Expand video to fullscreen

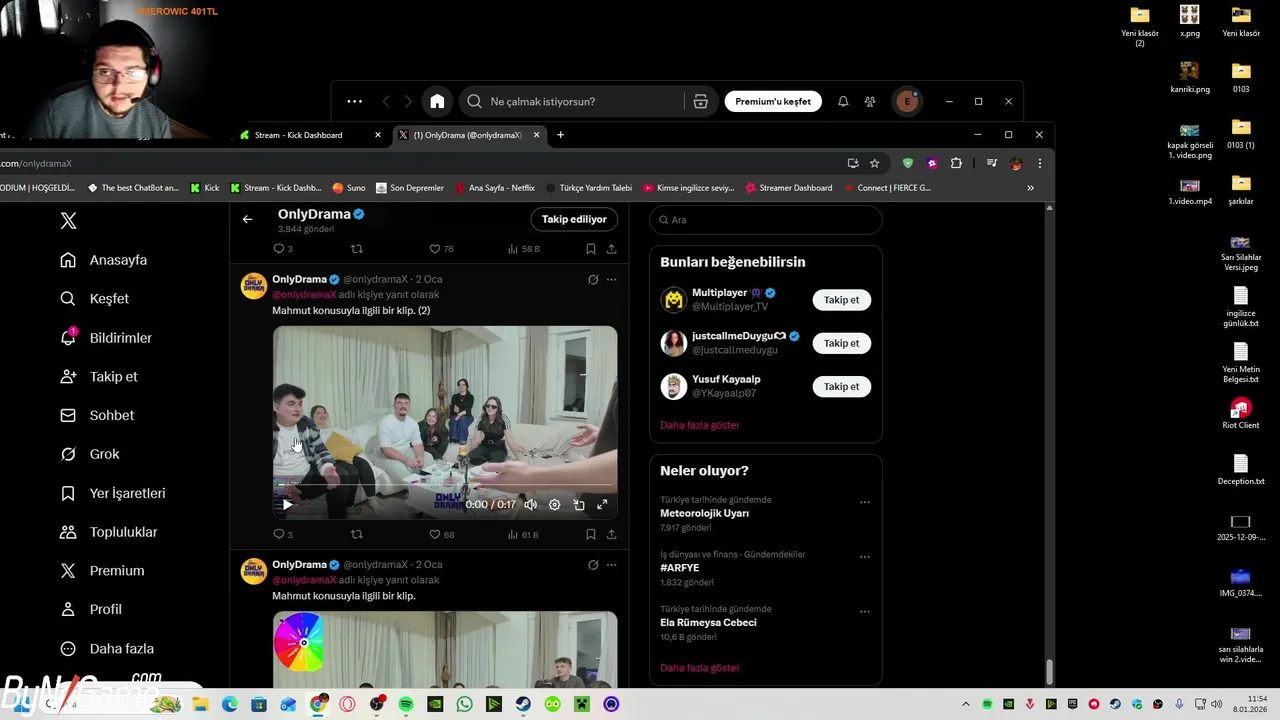click(602, 505)
